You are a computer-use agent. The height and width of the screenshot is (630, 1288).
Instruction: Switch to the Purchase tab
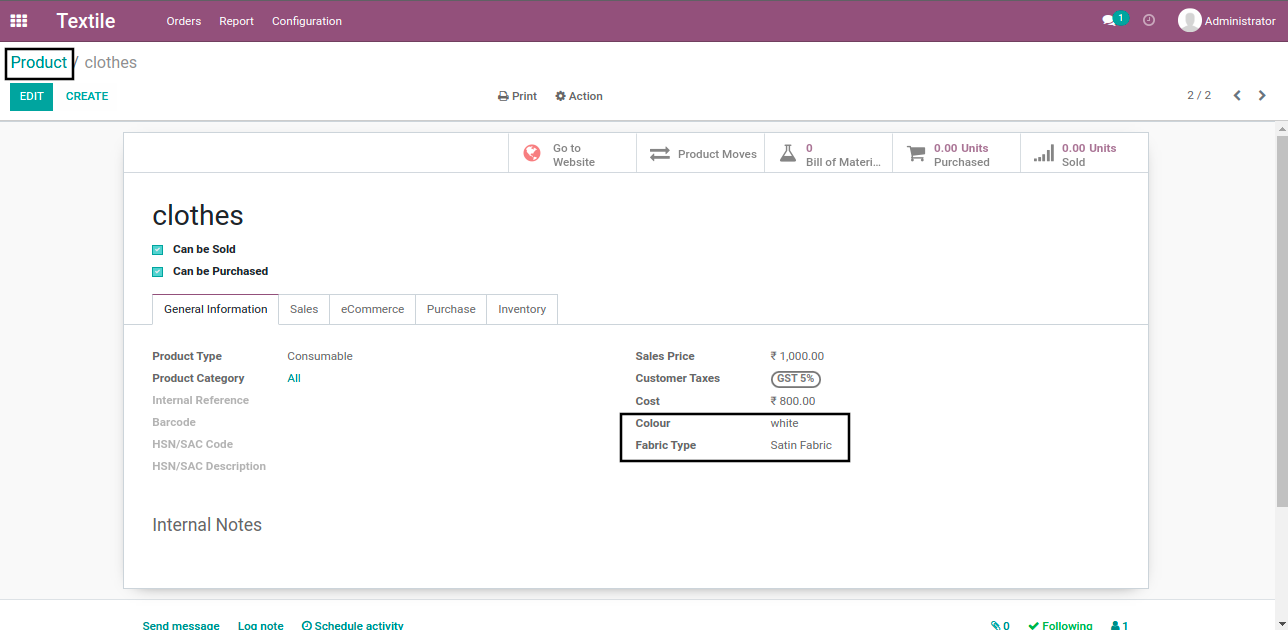(451, 309)
